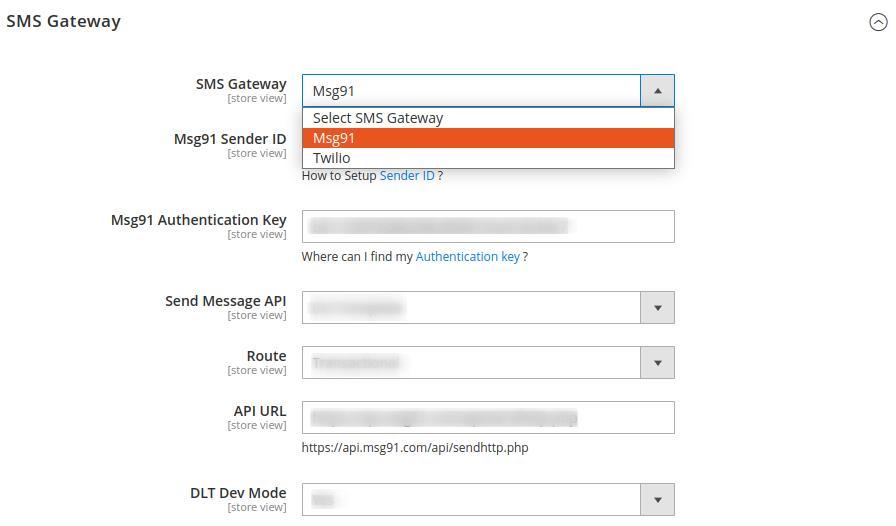Click the Send Message API label
The image size is (896, 526).
tap(225, 301)
